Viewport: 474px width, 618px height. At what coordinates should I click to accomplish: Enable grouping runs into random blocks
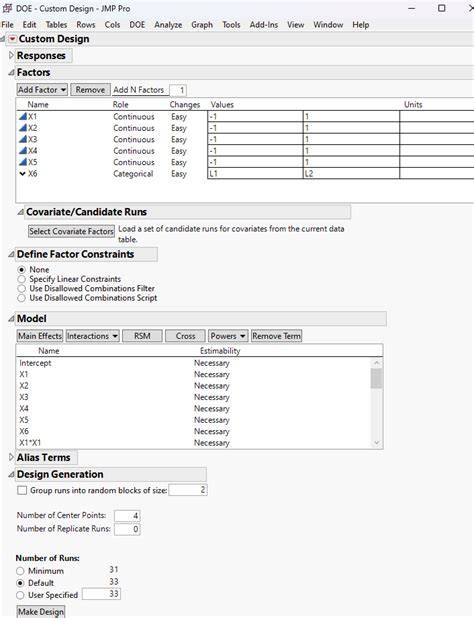point(22,490)
